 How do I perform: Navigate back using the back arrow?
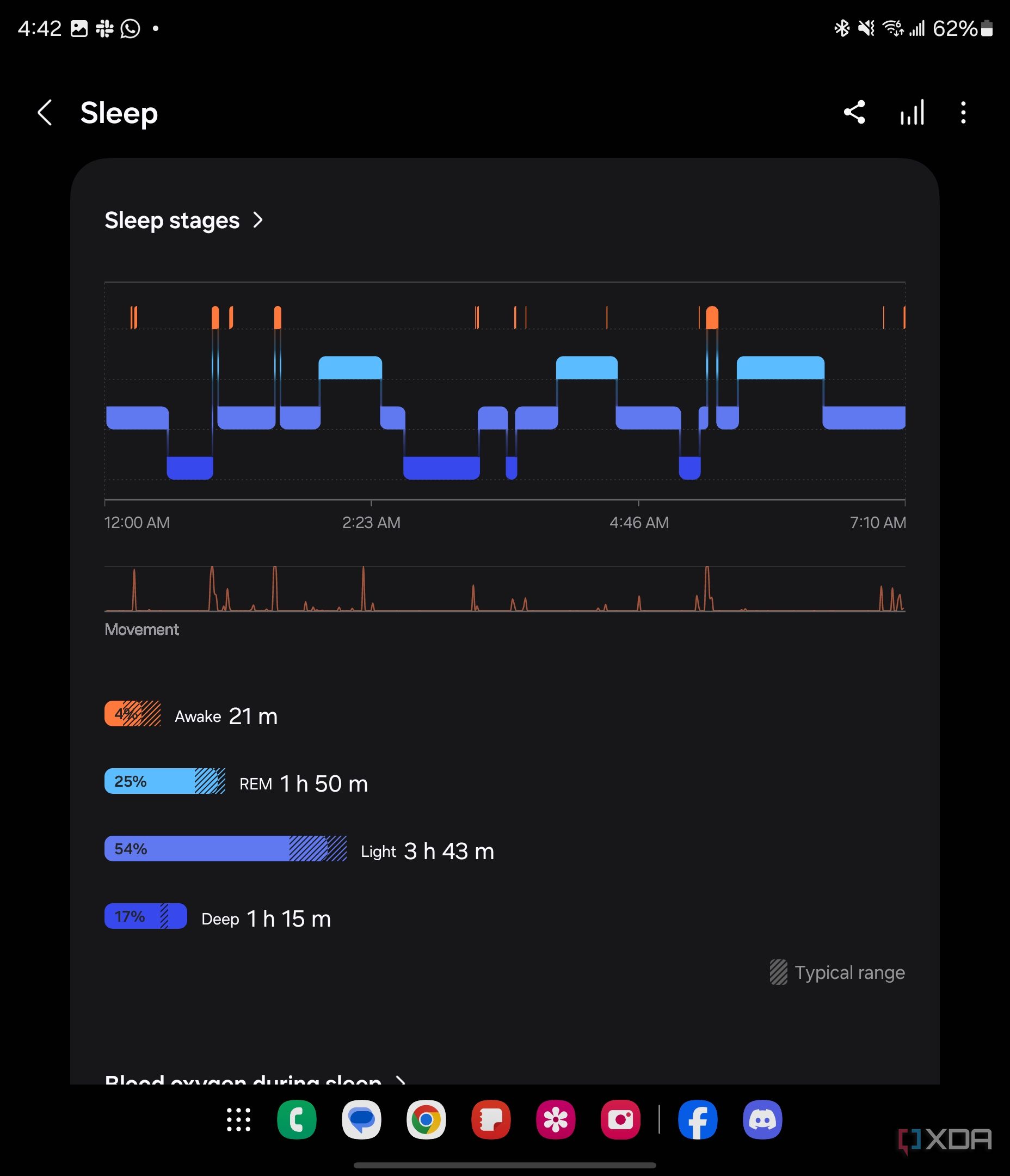pos(45,113)
